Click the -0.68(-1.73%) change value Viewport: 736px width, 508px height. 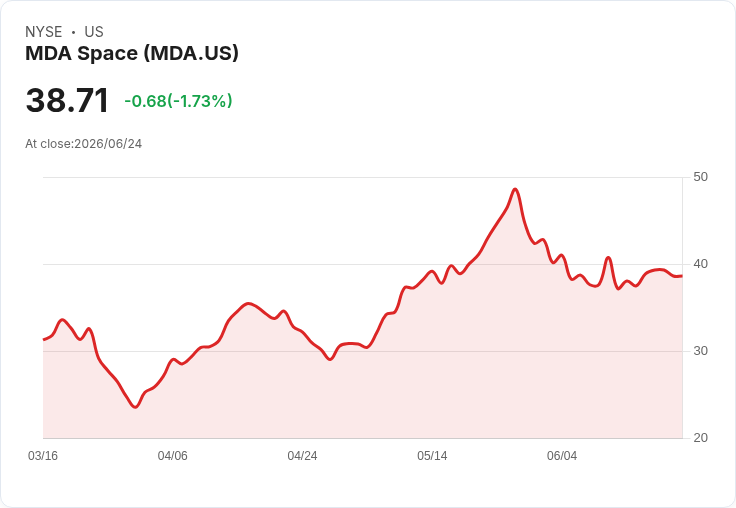(178, 101)
